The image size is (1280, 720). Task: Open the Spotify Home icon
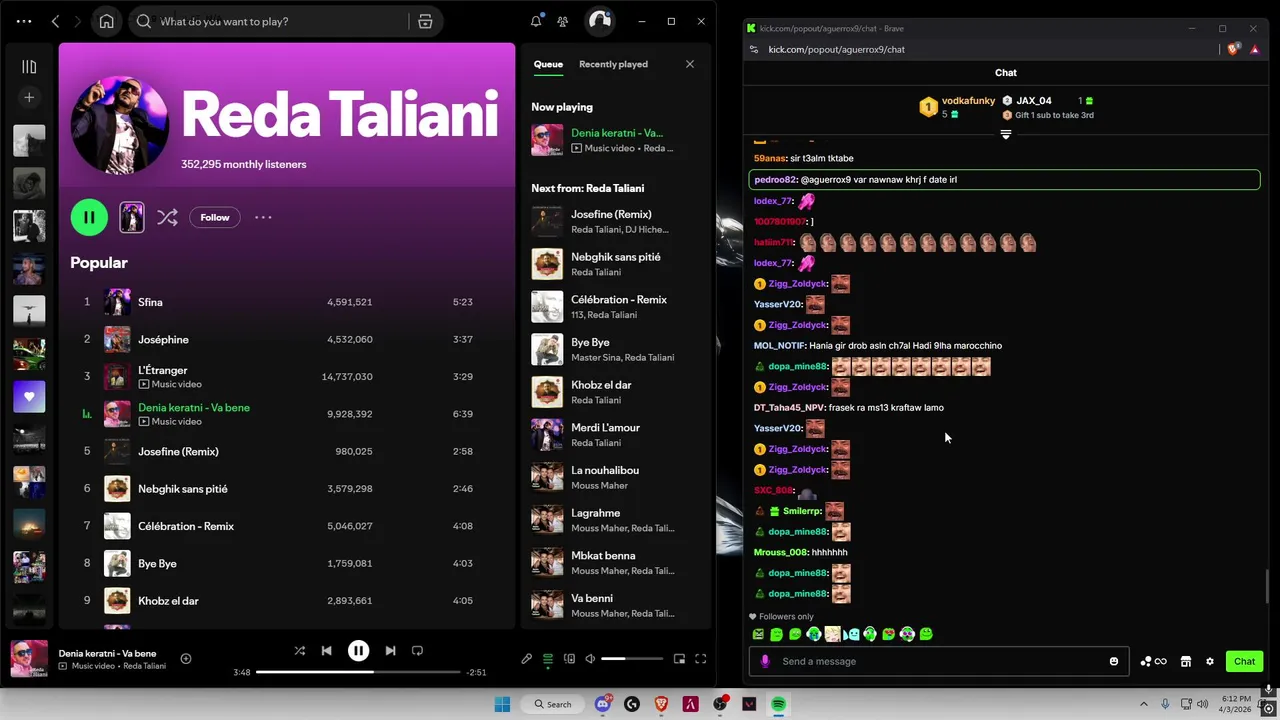click(106, 21)
